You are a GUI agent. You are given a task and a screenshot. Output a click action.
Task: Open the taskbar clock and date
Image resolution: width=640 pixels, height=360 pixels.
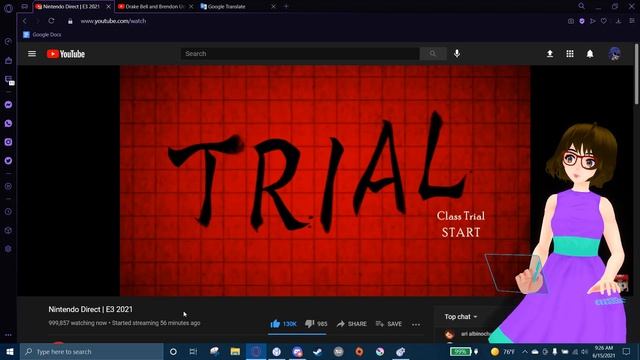click(604, 352)
